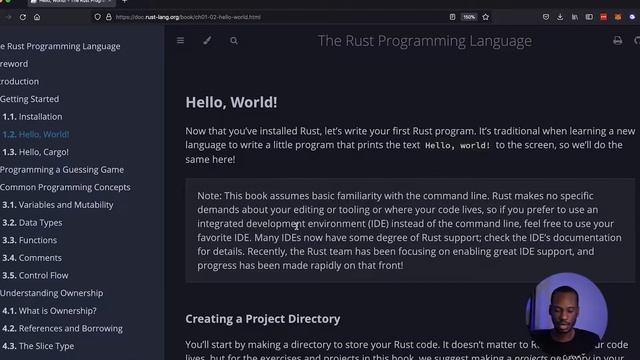
Task: Open Understanding Ownership chapter
Action: [51, 293]
